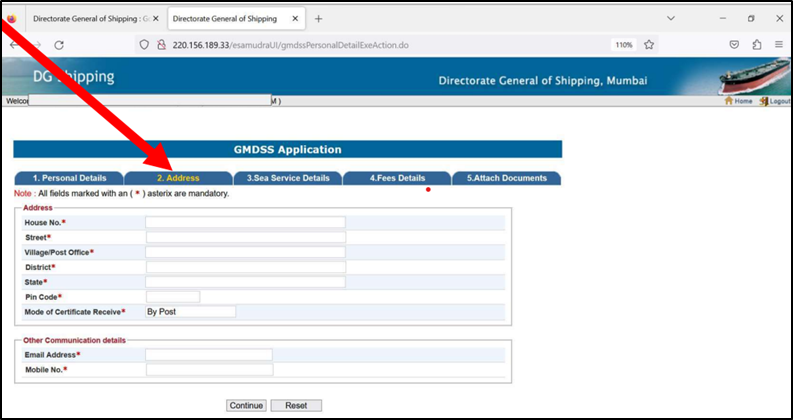Image resolution: width=793 pixels, height=420 pixels.
Task: Click the 110% zoom level indicator
Action: 624,45
